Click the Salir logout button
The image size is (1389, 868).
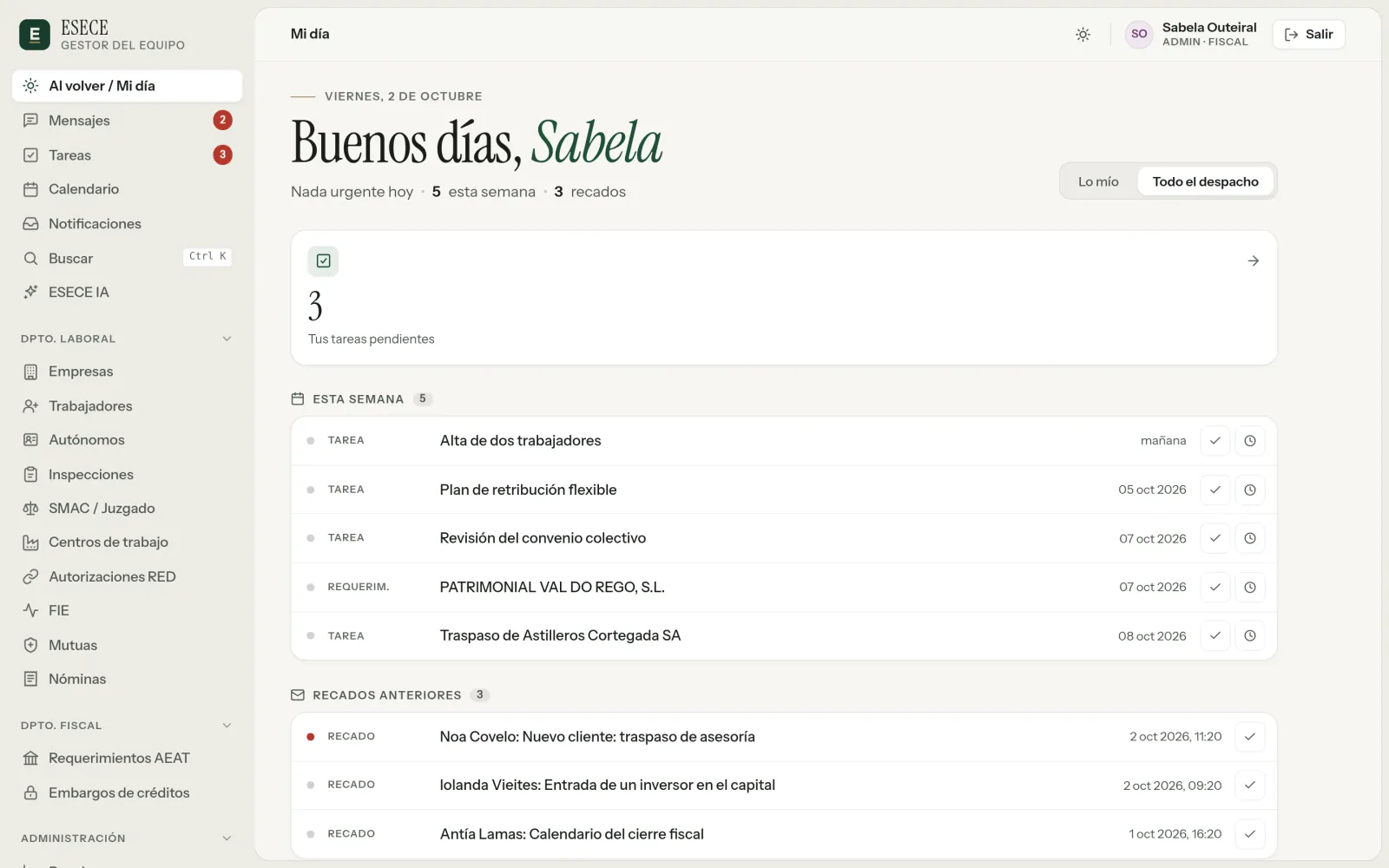(1308, 35)
